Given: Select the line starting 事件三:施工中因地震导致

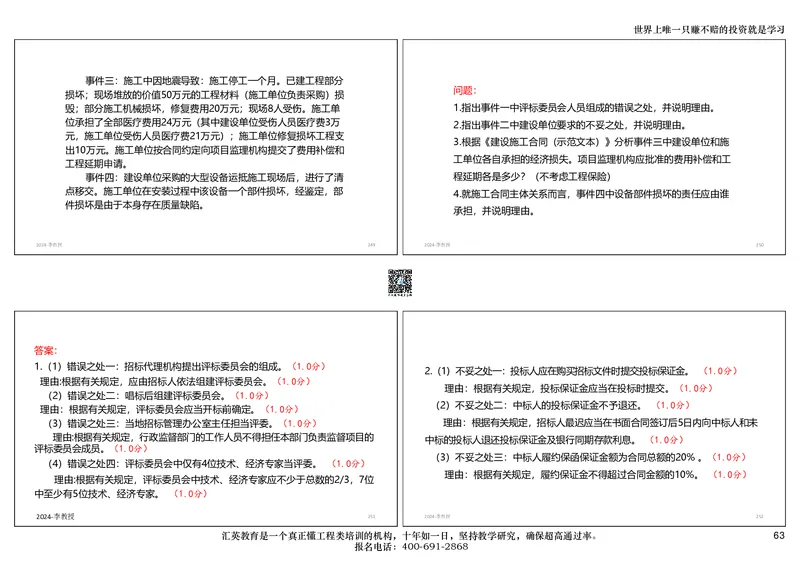Looking at the screenshot, I should tap(214, 81).
